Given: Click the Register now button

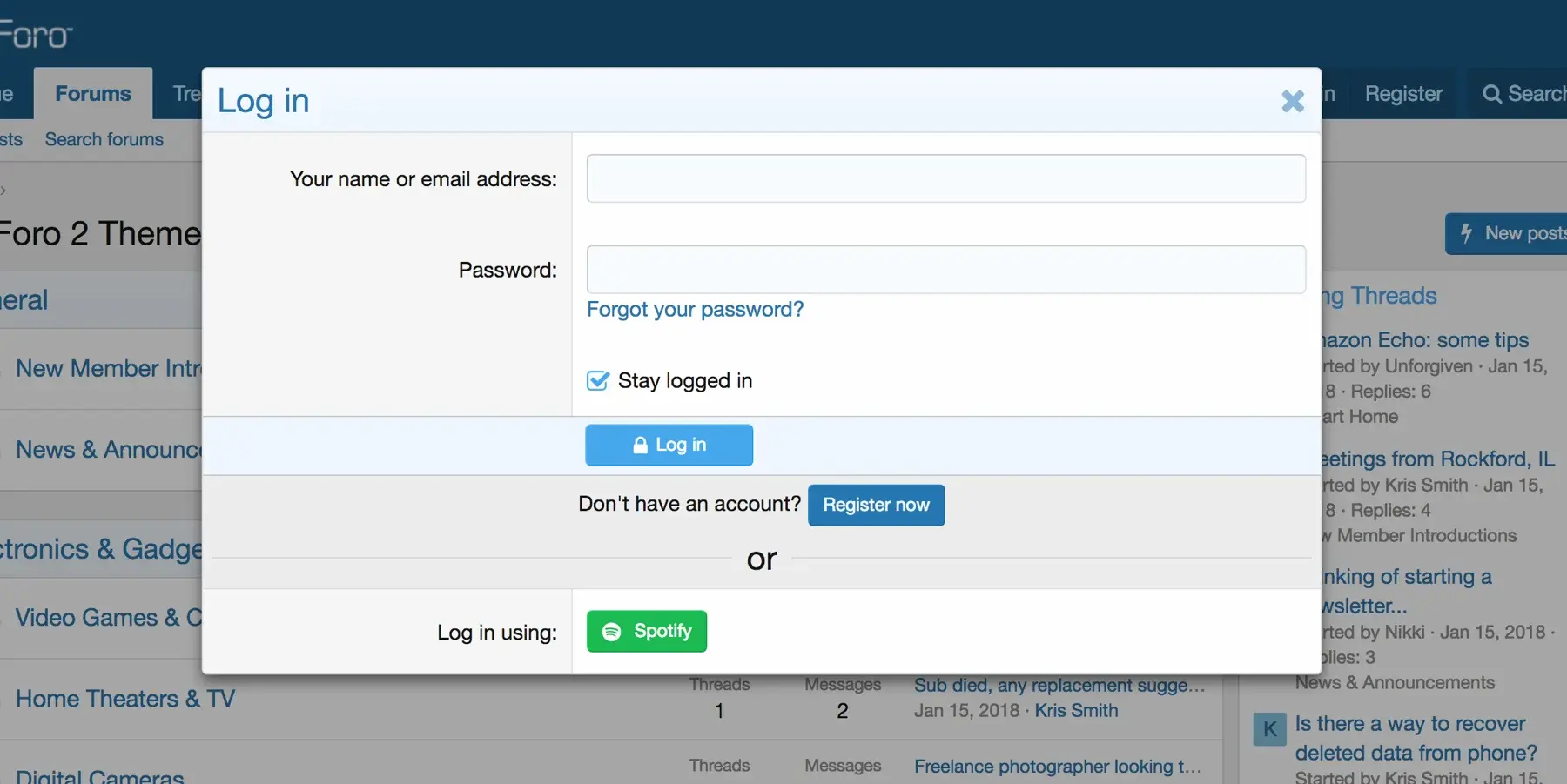Looking at the screenshot, I should pos(876,506).
